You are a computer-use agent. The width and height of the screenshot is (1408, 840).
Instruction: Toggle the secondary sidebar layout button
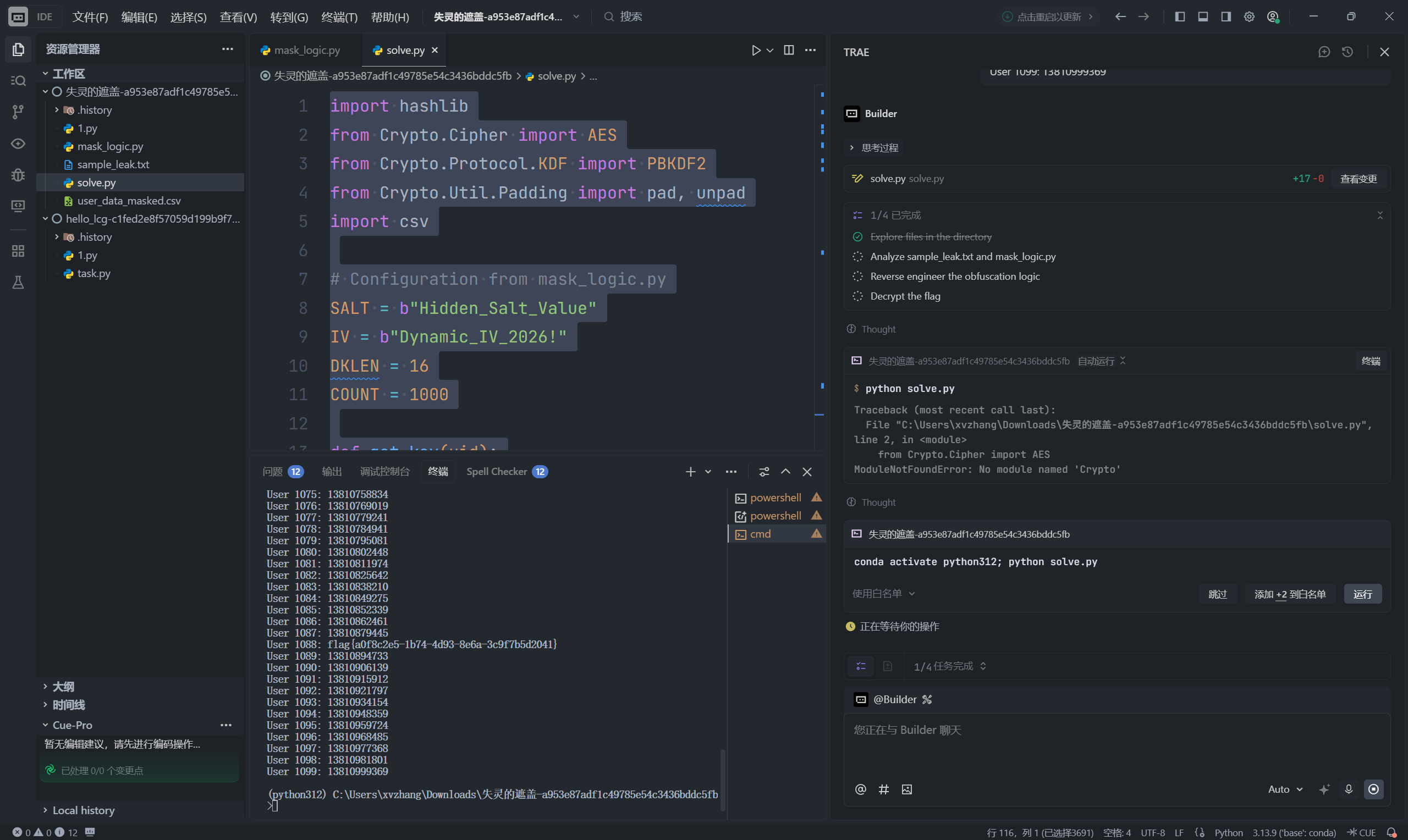coord(1226,17)
